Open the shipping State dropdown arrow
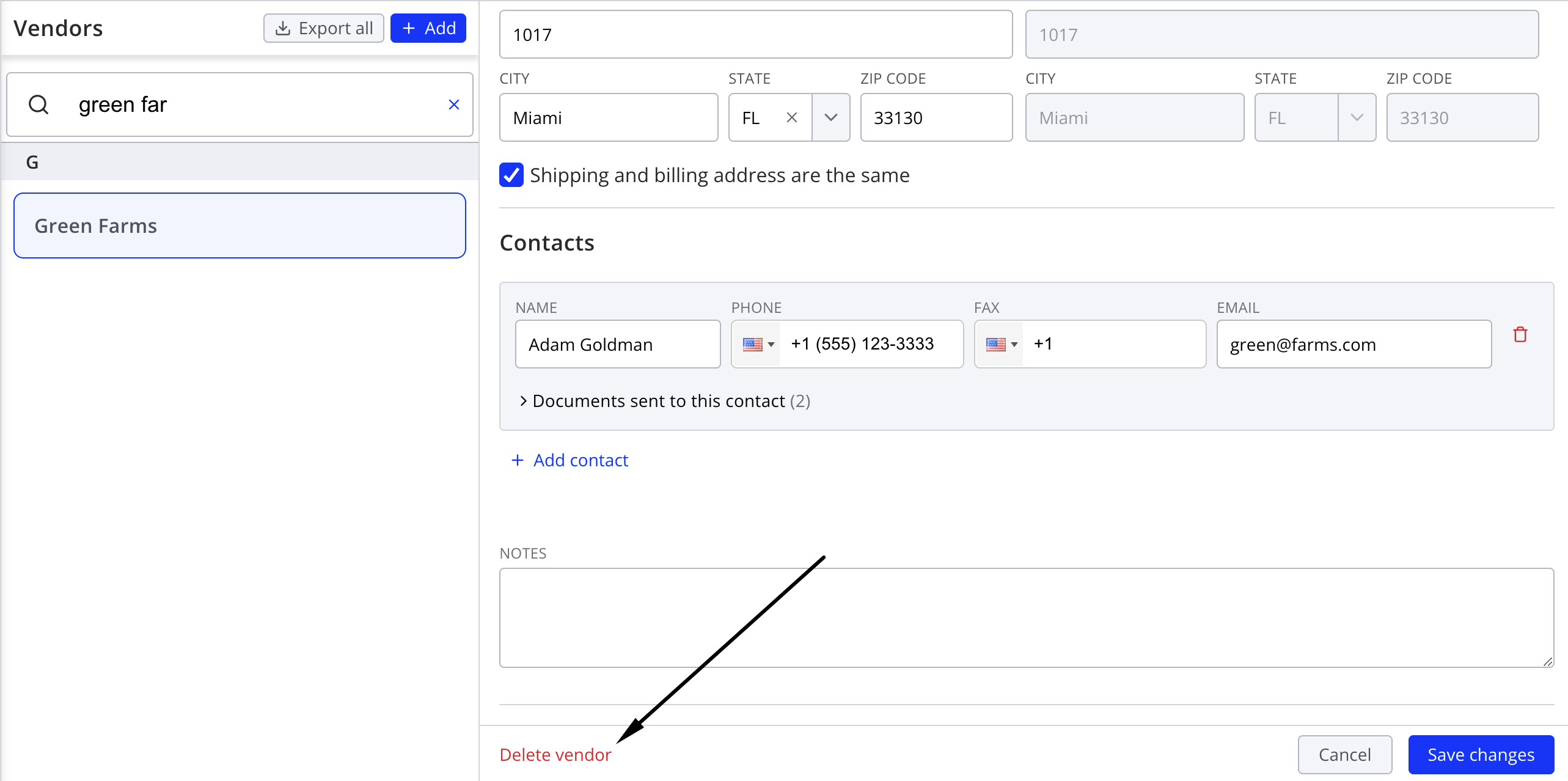Image resolution: width=1568 pixels, height=781 pixels. pos(830,117)
